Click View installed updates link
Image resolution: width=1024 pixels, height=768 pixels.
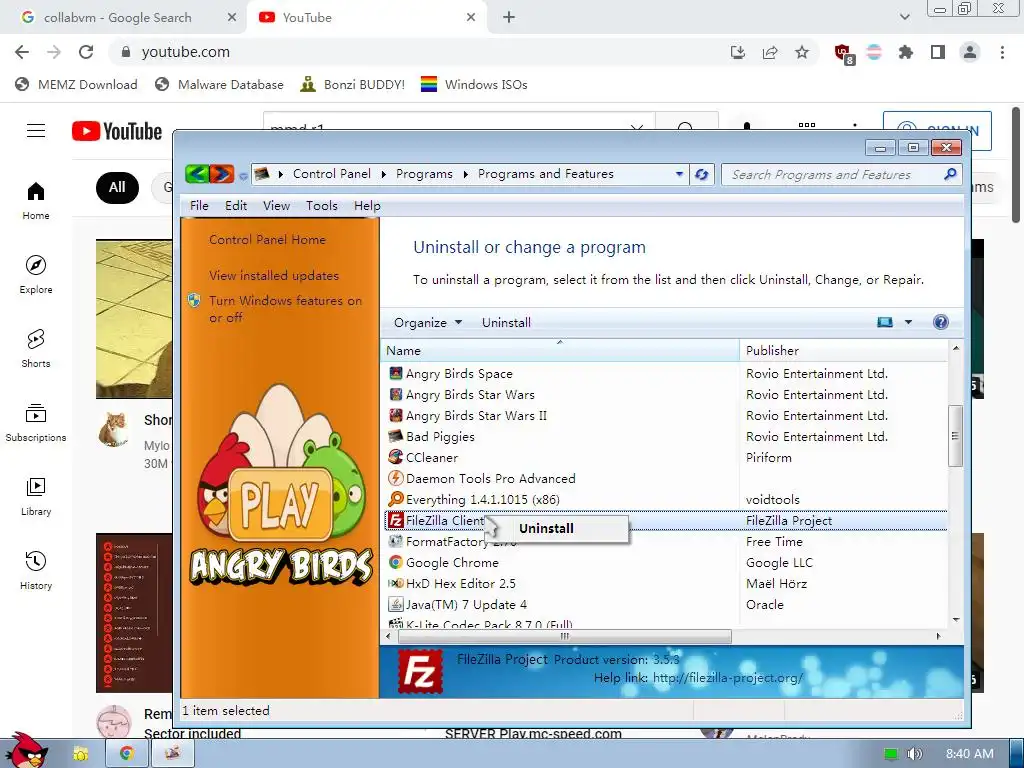tap(274, 276)
